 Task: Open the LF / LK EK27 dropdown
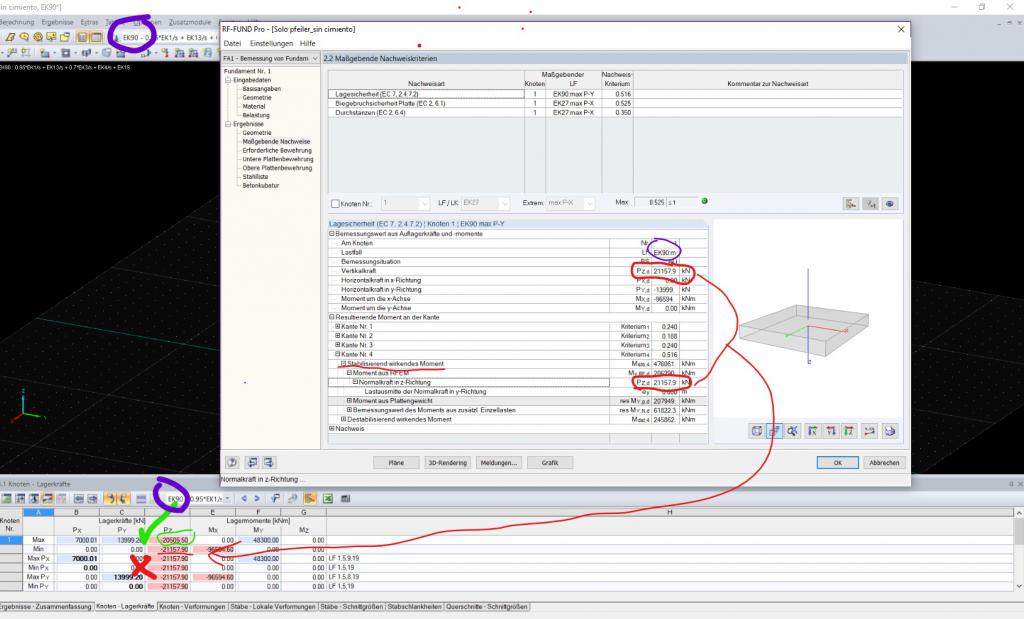tap(504, 204)
